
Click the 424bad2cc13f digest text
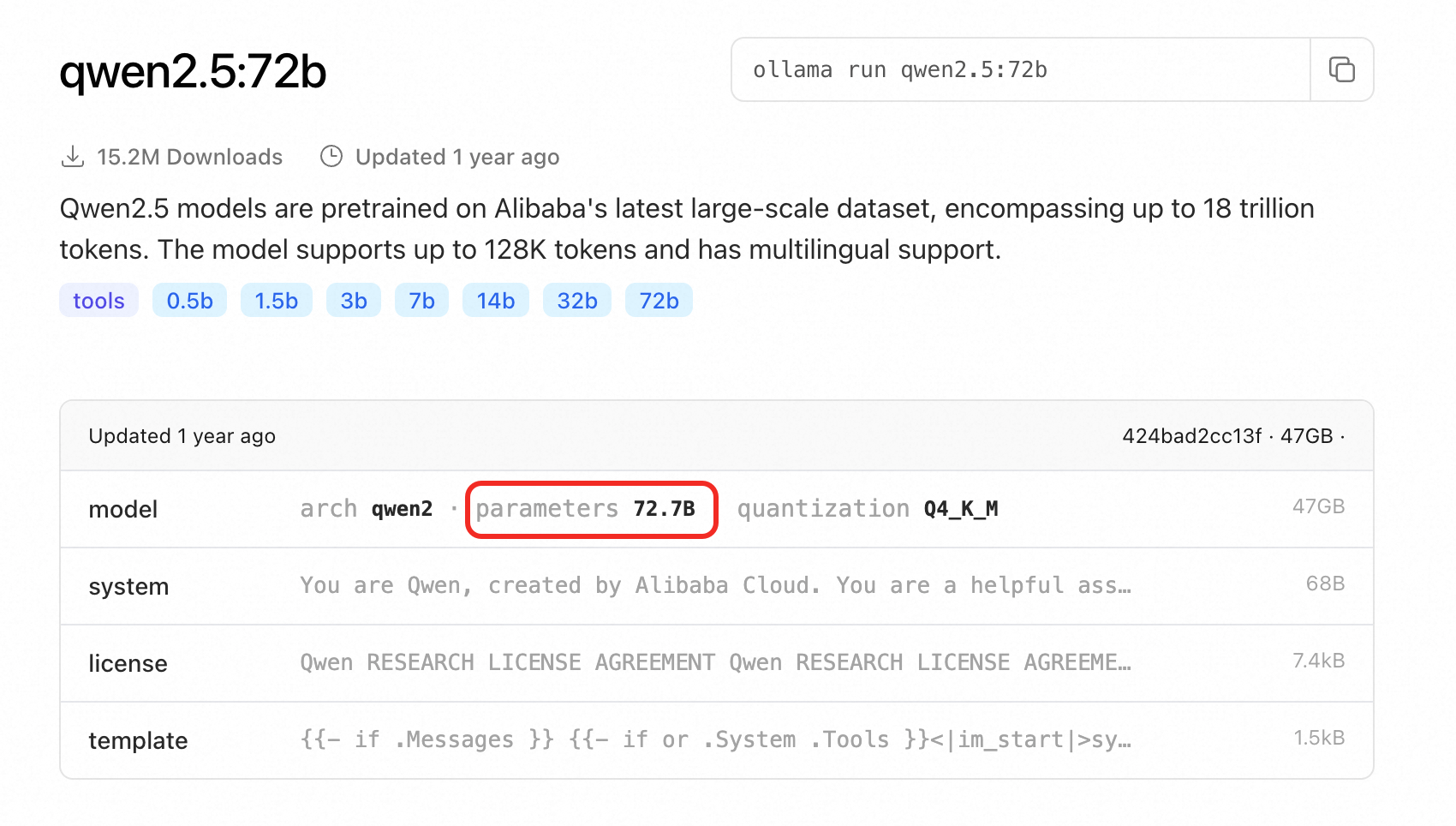pyautogui.click(x=1191, y=436)
